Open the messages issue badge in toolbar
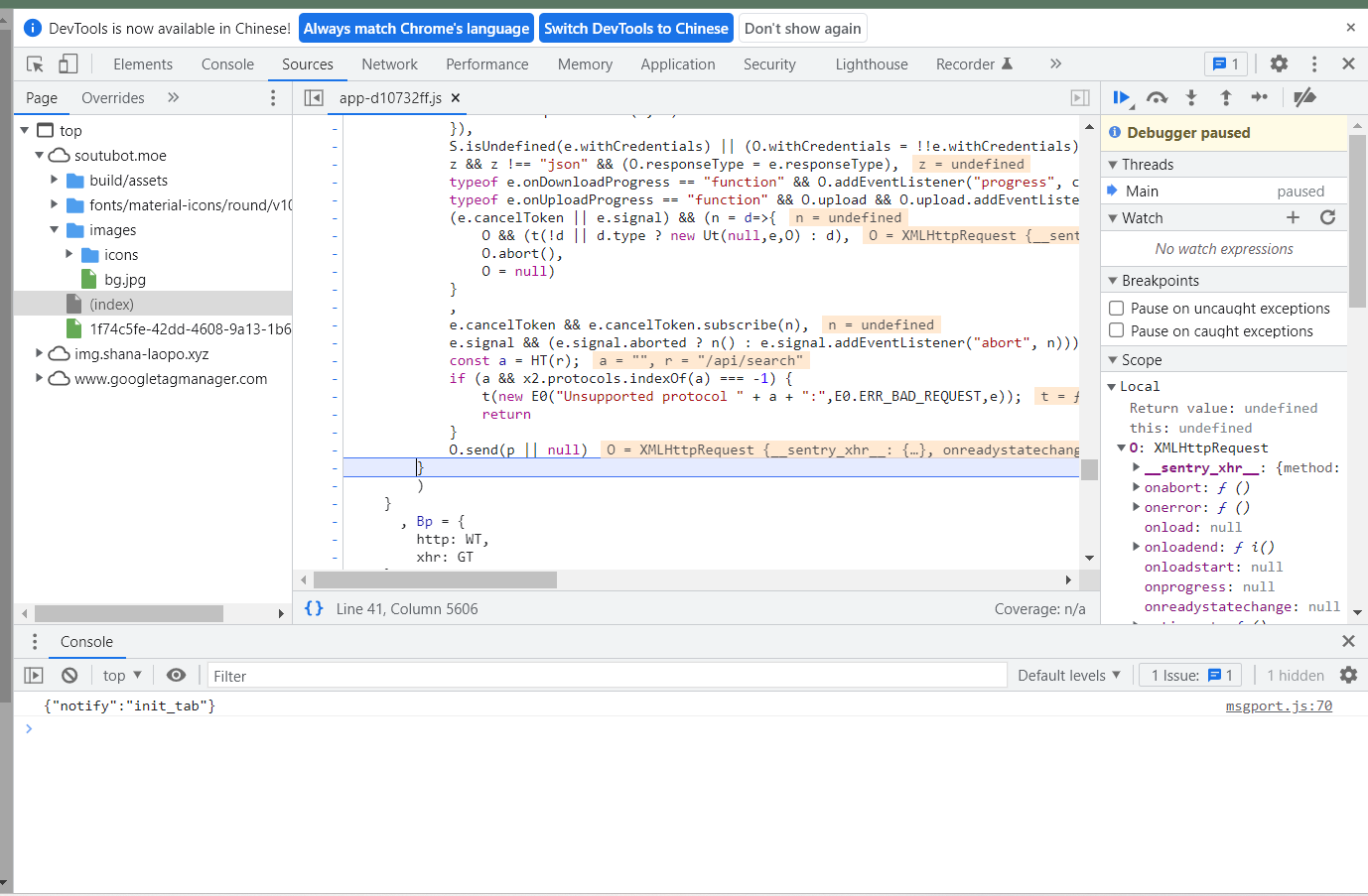 1226,64
